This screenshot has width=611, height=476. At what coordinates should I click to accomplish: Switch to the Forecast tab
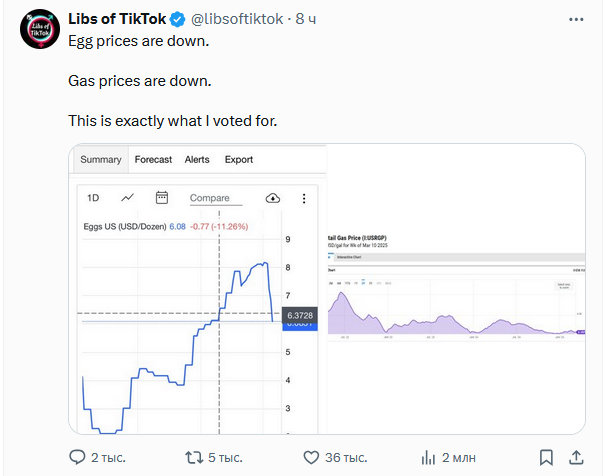[x=153, y=159]
